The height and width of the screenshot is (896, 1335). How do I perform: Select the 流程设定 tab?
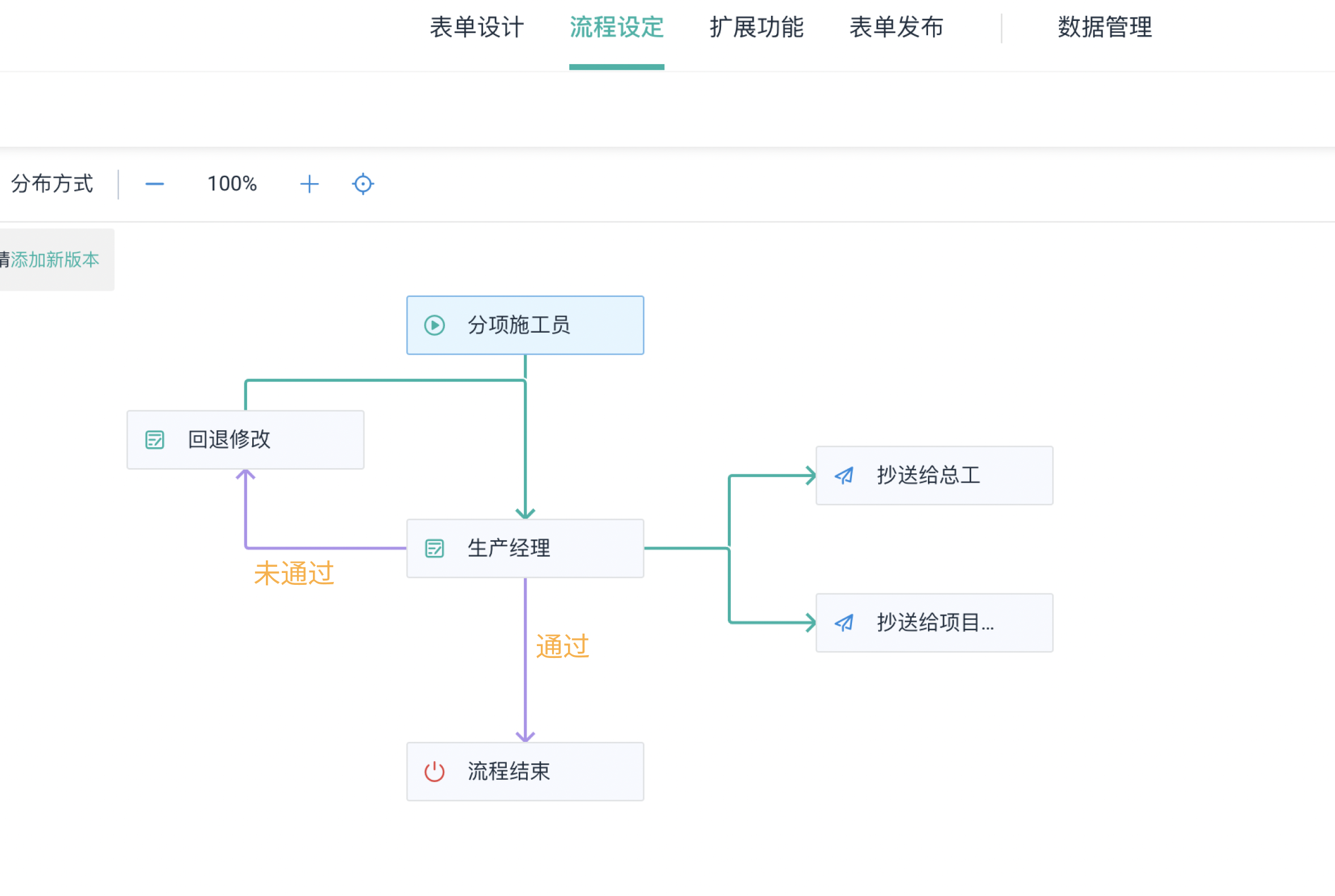coord(617,27)
